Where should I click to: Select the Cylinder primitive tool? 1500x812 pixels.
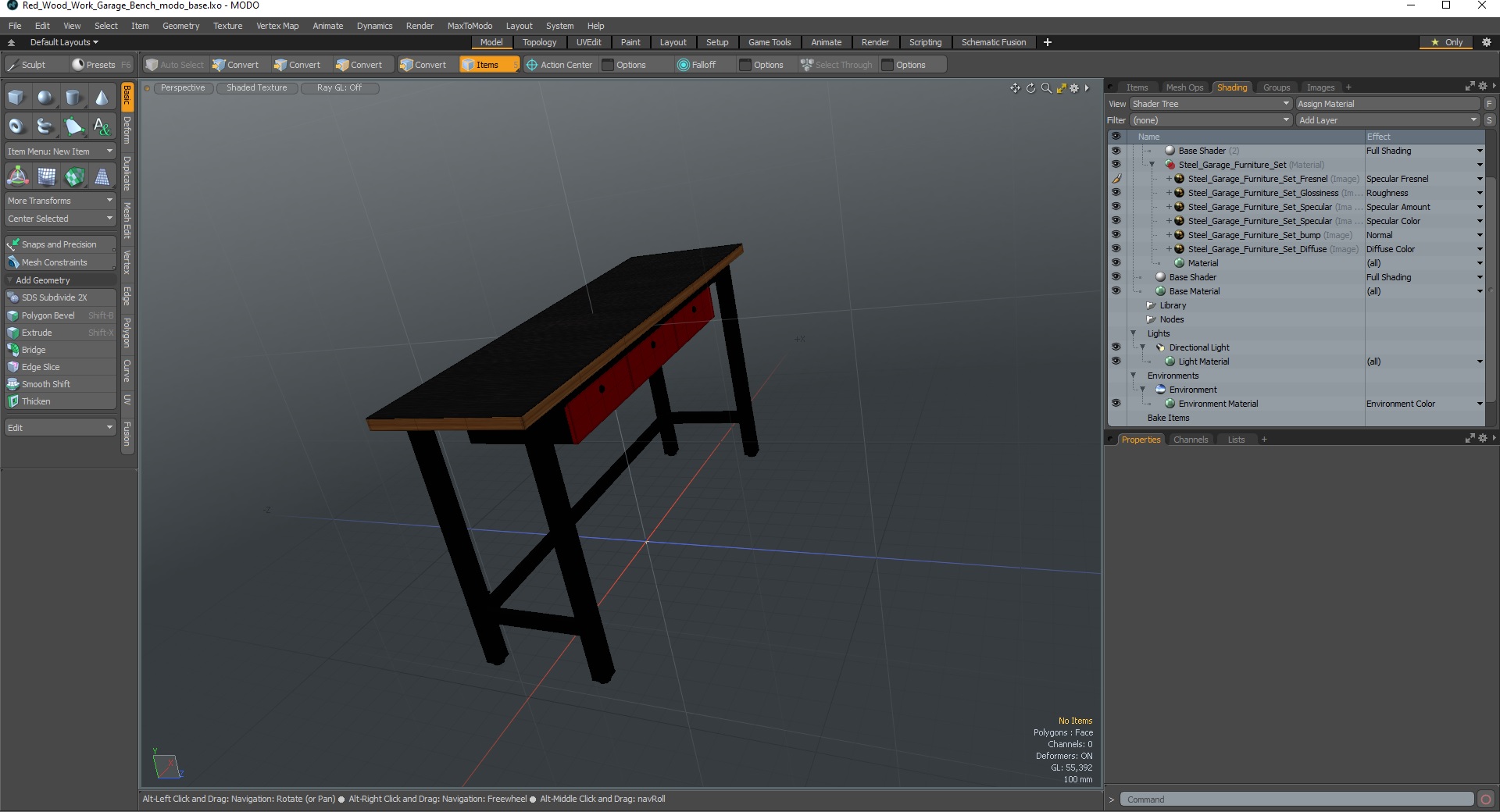(74, 98)
